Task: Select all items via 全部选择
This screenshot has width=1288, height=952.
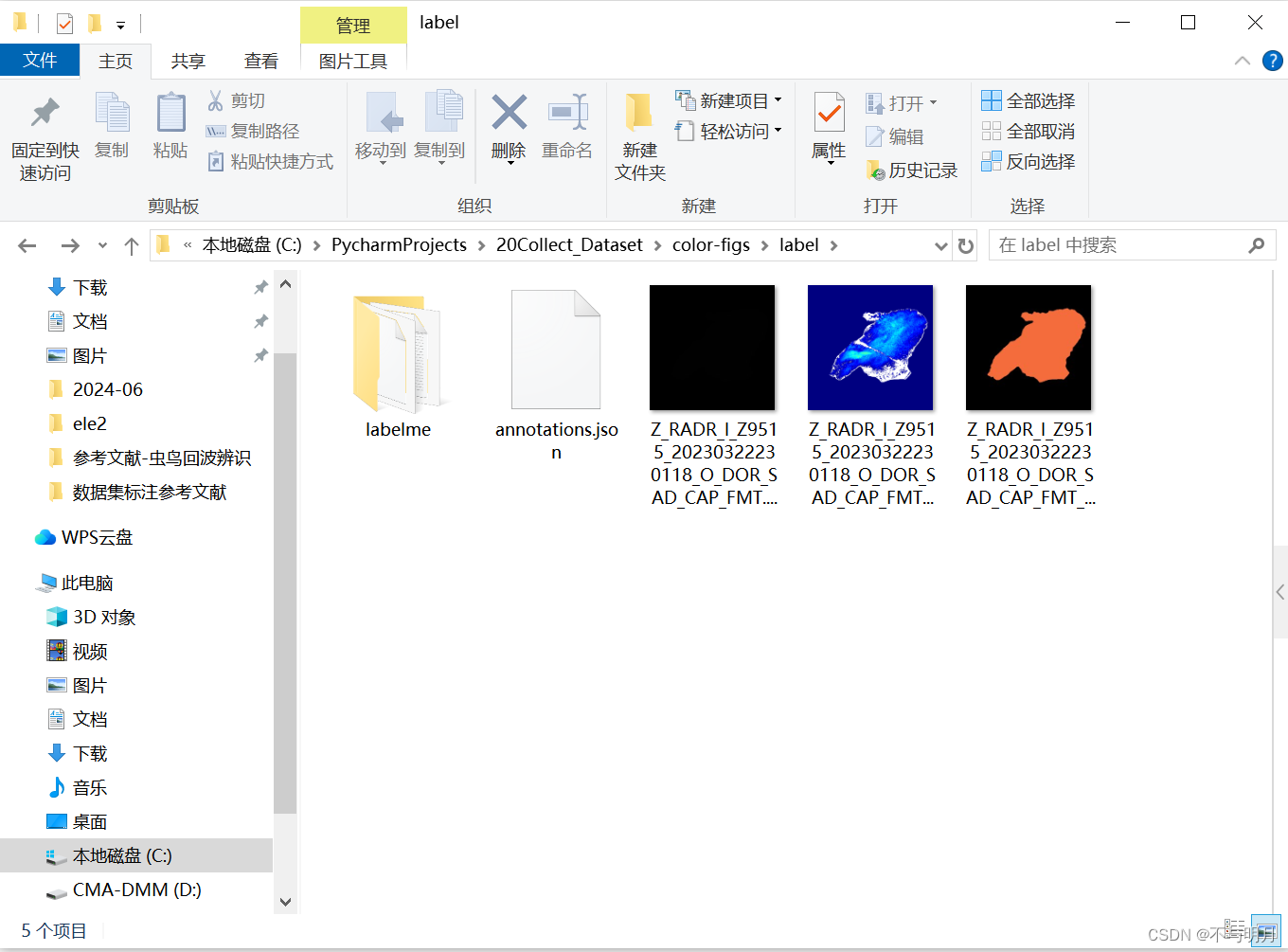Action: [x=1029, y=100]
